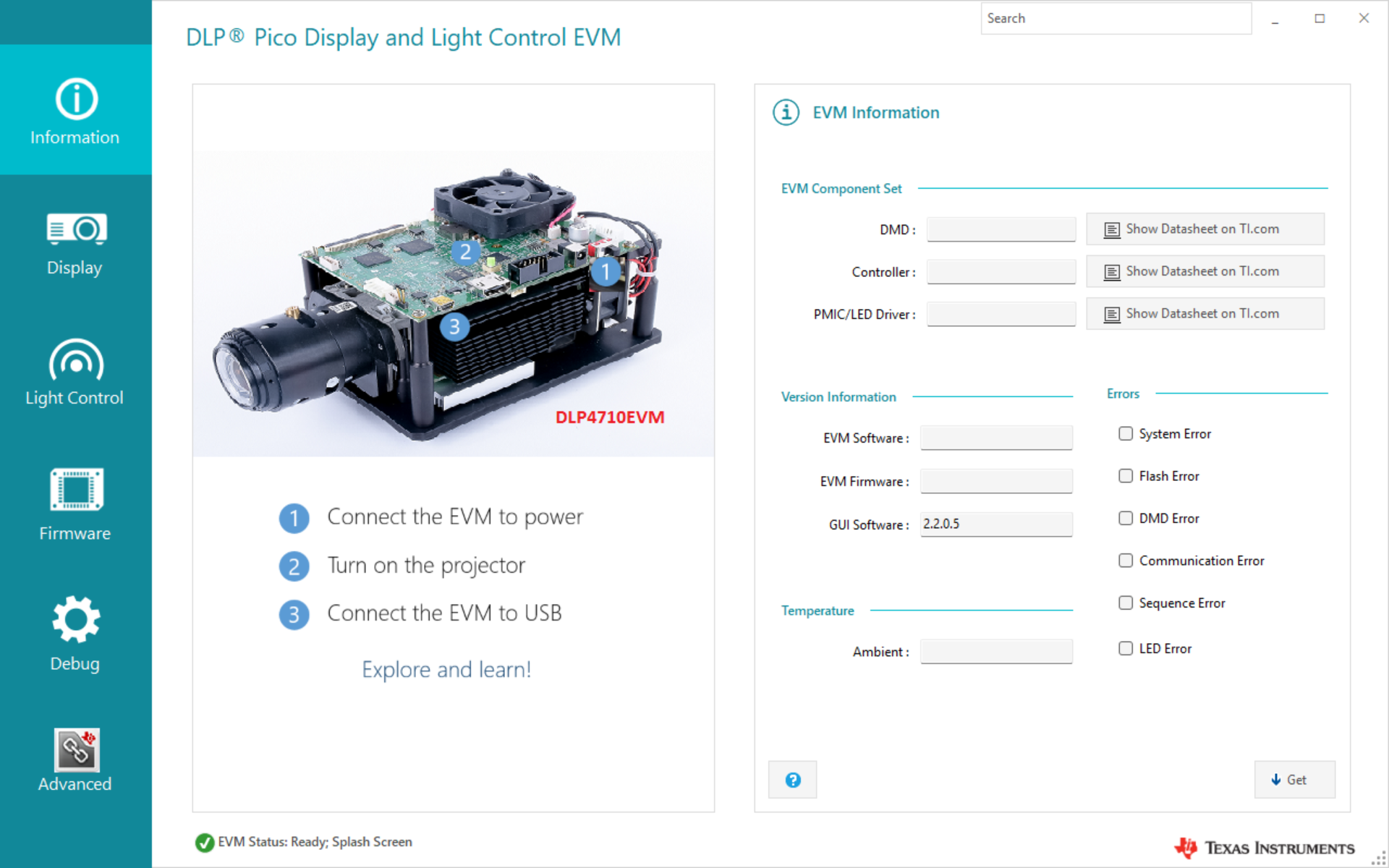Click the green EVM Status check icon

(x=205, y=842)
